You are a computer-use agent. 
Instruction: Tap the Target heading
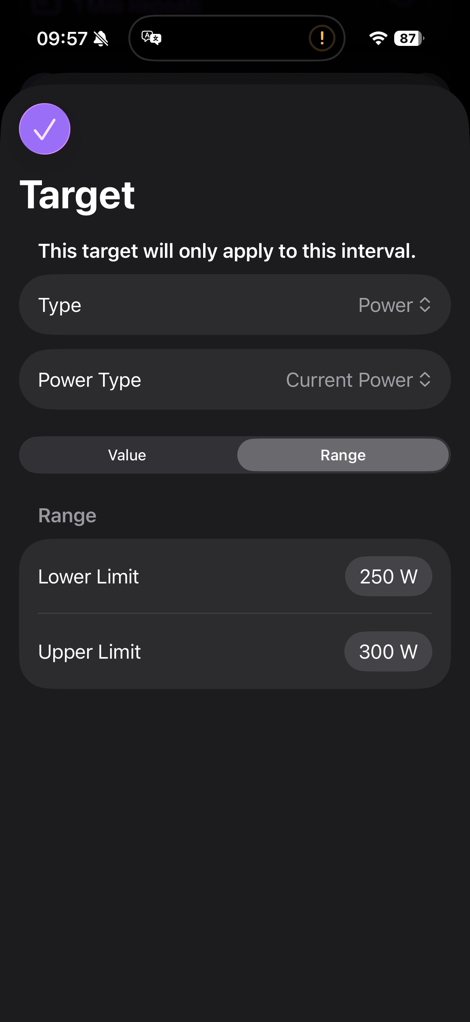coord(78,195)
